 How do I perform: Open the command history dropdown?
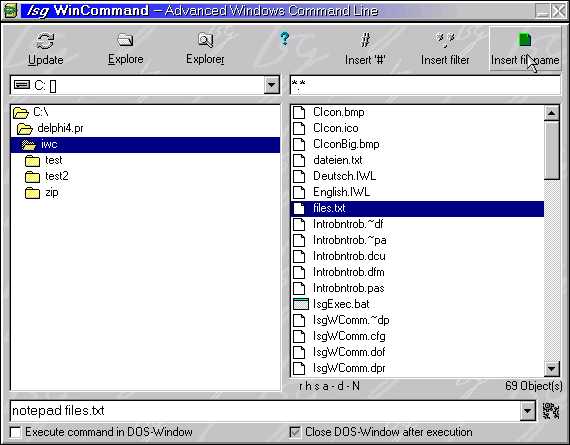527,411
